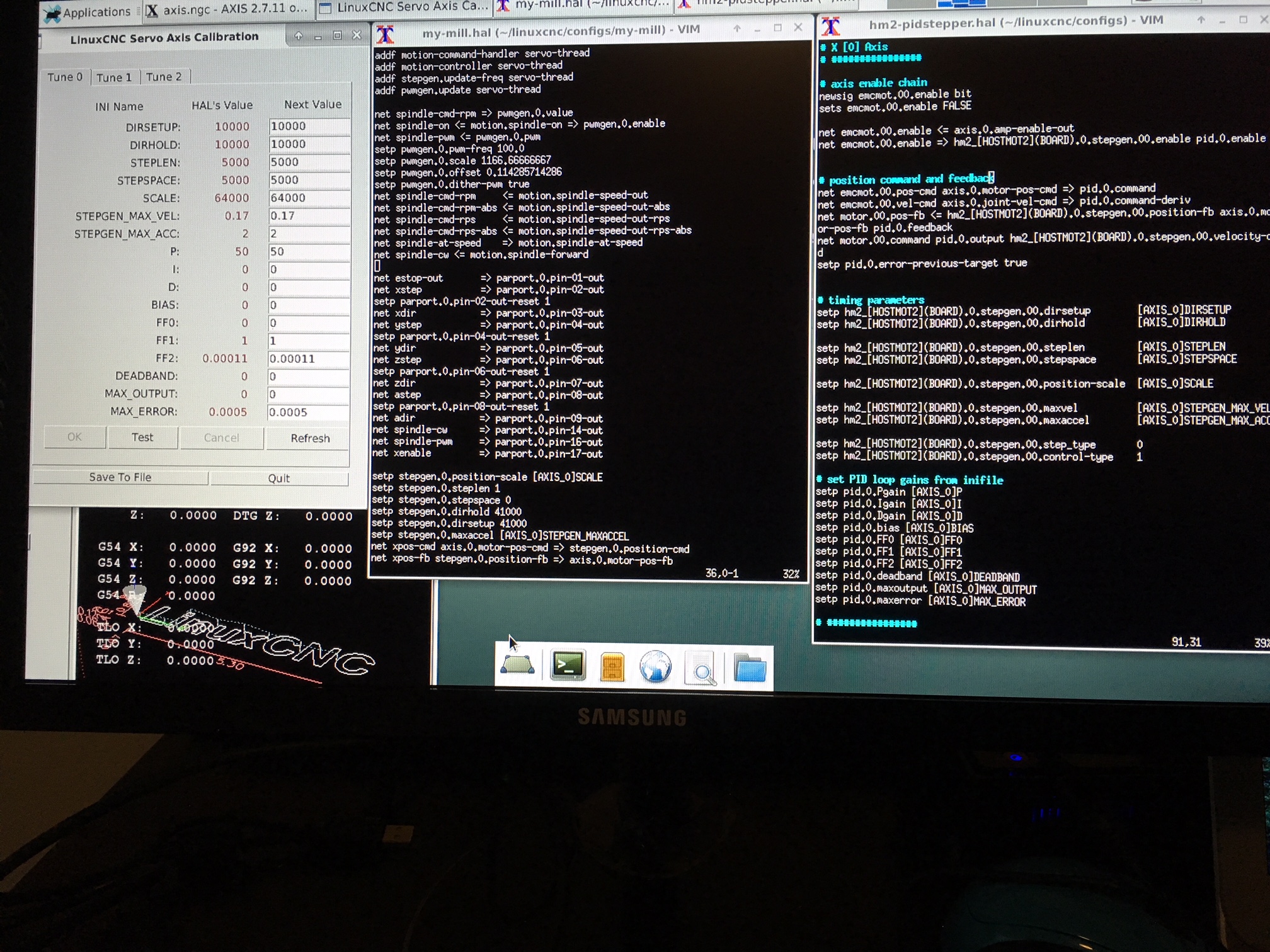Click the STEPGEN_MAX_ACC next value field
Viewport: 1270px width, 952px height.
tap(309, 234)
